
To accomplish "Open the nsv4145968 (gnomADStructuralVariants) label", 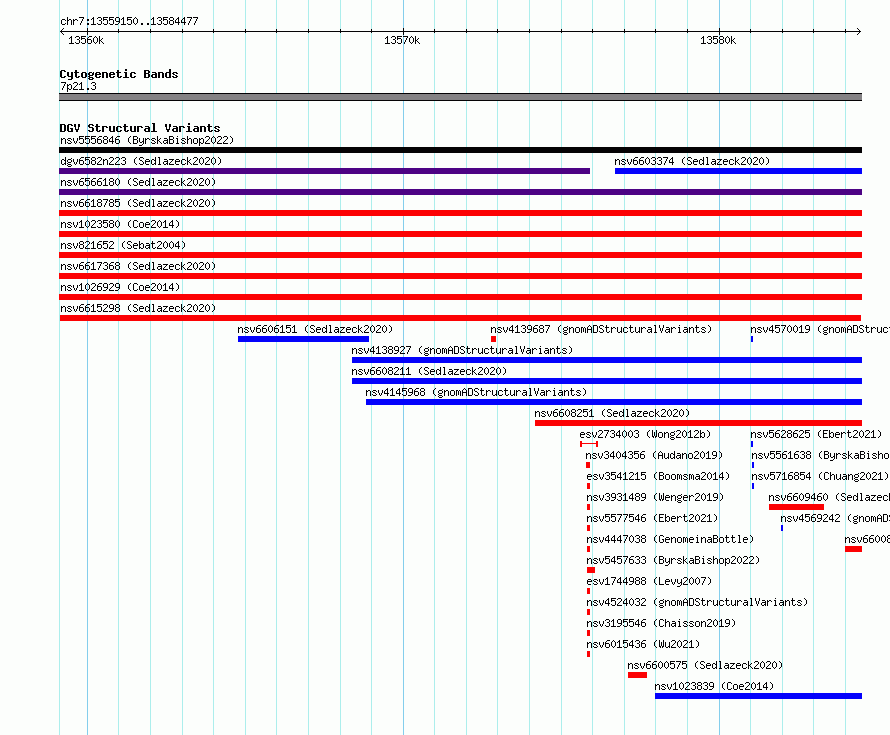I will pos(476,392).
